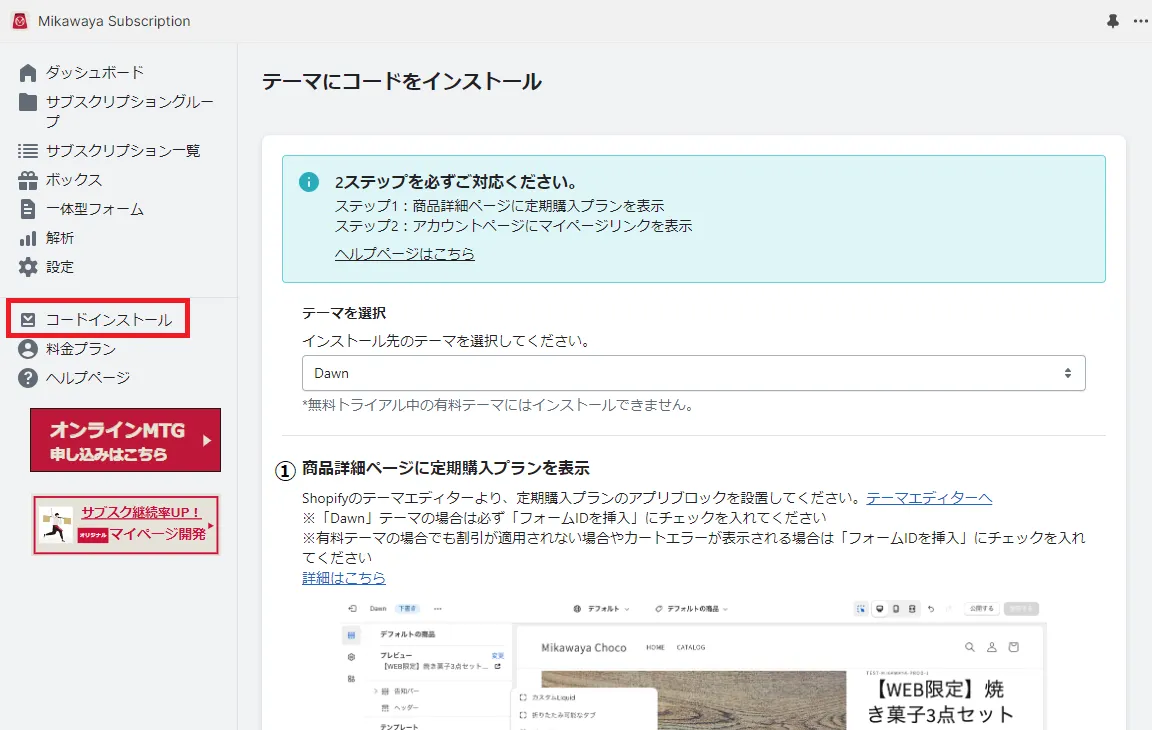This screenshot has height=730, width=1152.
Task: Go to サブスクリプション一覧 page
Action: click(x=123, y=151)
